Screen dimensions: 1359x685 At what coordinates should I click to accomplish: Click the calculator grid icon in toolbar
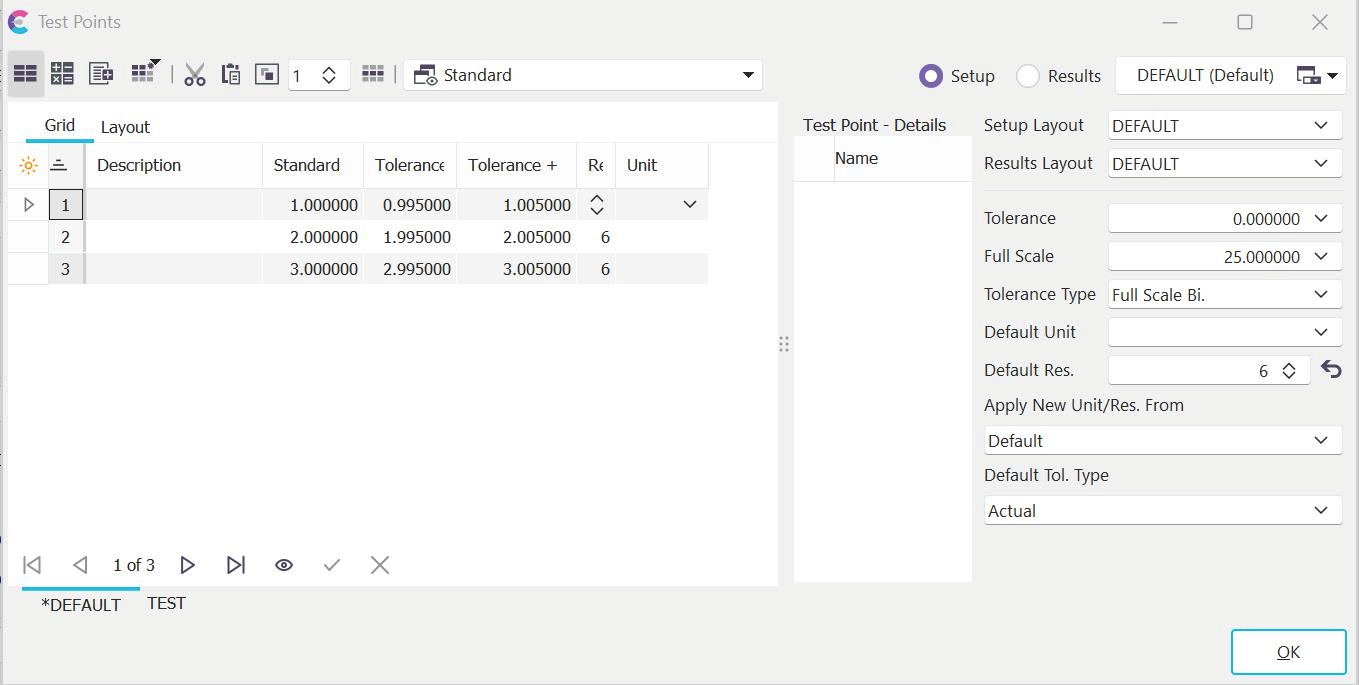click(x=62, y=74)
